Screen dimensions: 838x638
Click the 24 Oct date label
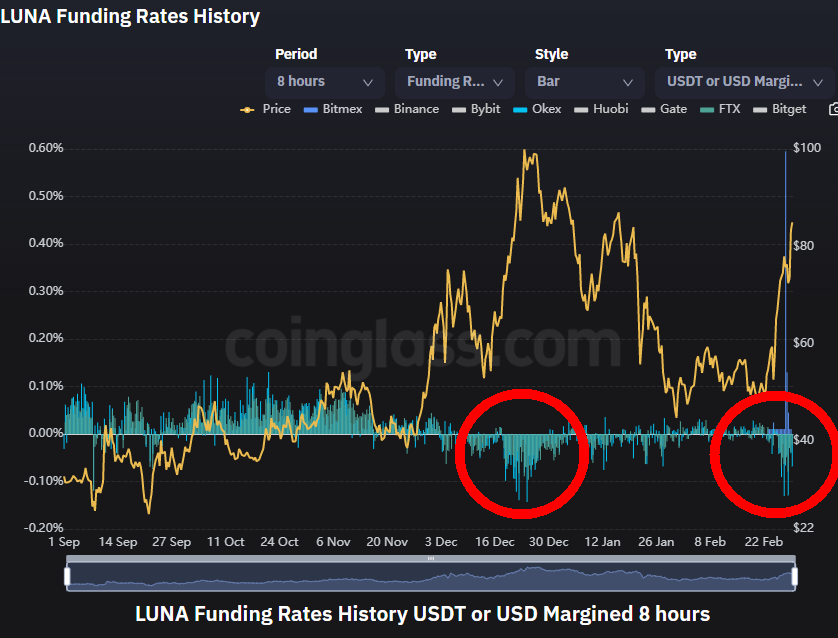[x=279, y=542]
